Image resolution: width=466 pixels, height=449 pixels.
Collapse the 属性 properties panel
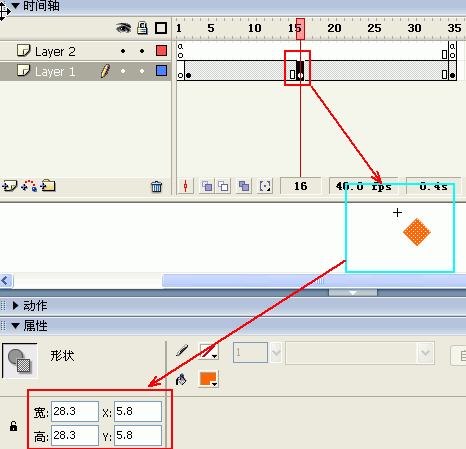(15, 326)
